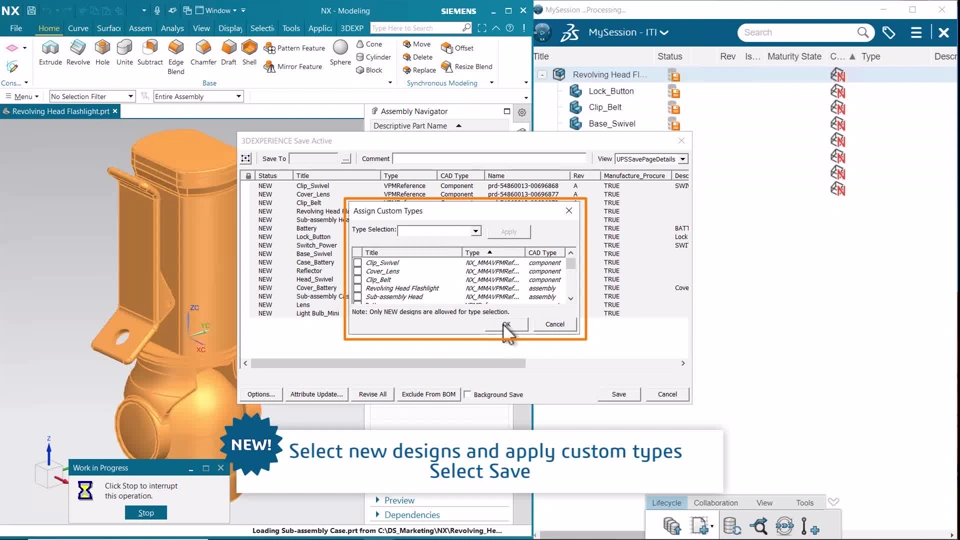
Task: Click the Comment input field
Action: pos(490,159)
